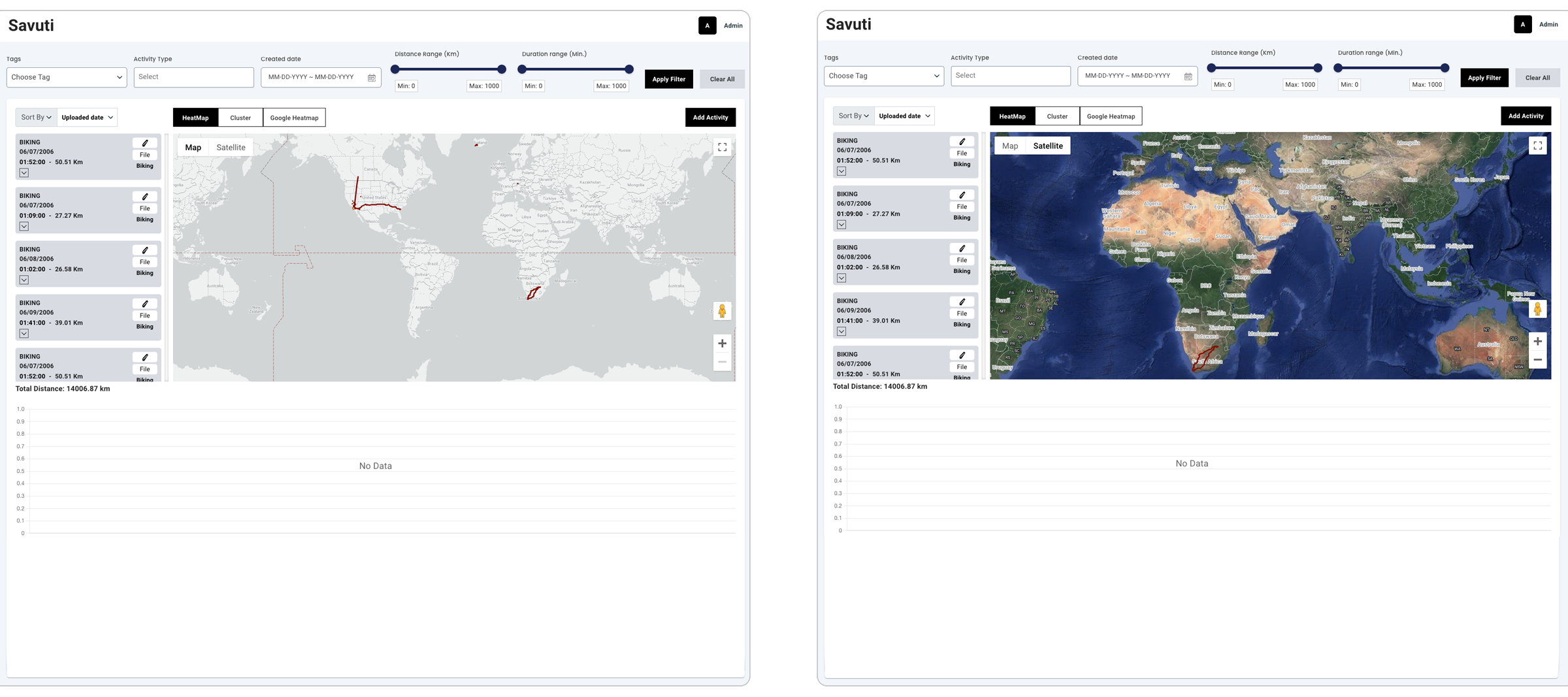The height and width of the screenshot is (697, 1568).
Task: Click Activity Type Select field in right window
Action: (1010, 76)
